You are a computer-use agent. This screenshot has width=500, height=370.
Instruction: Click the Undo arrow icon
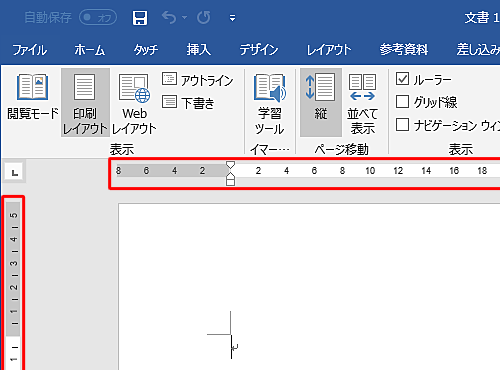(169, 17)
